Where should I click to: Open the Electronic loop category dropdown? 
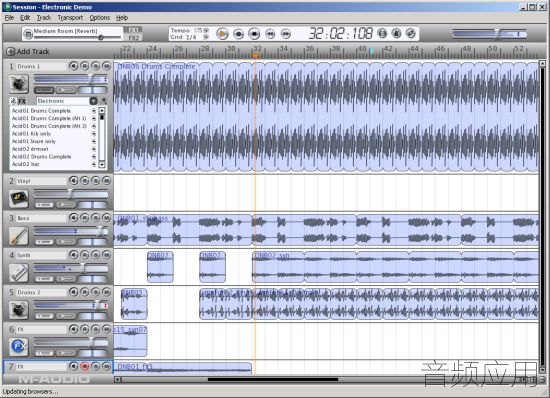coord(93,101)
